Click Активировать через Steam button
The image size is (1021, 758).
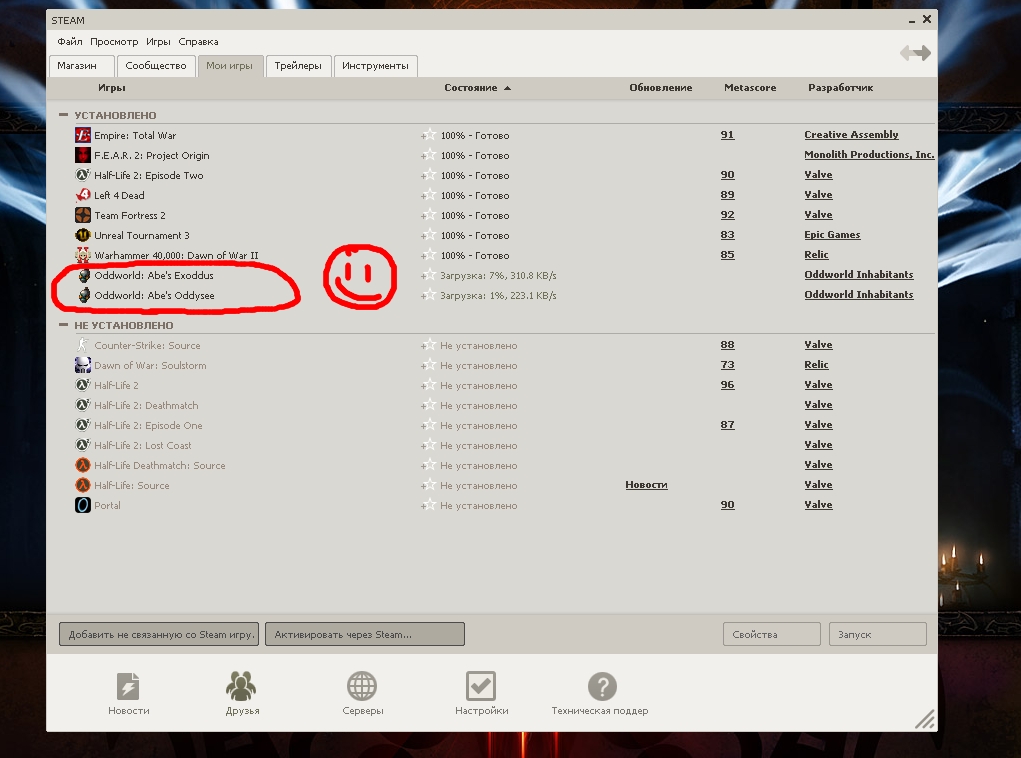(365, 634)
